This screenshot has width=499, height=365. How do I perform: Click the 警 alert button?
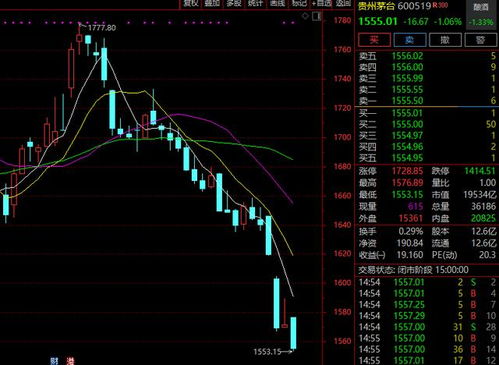(480, 40)
